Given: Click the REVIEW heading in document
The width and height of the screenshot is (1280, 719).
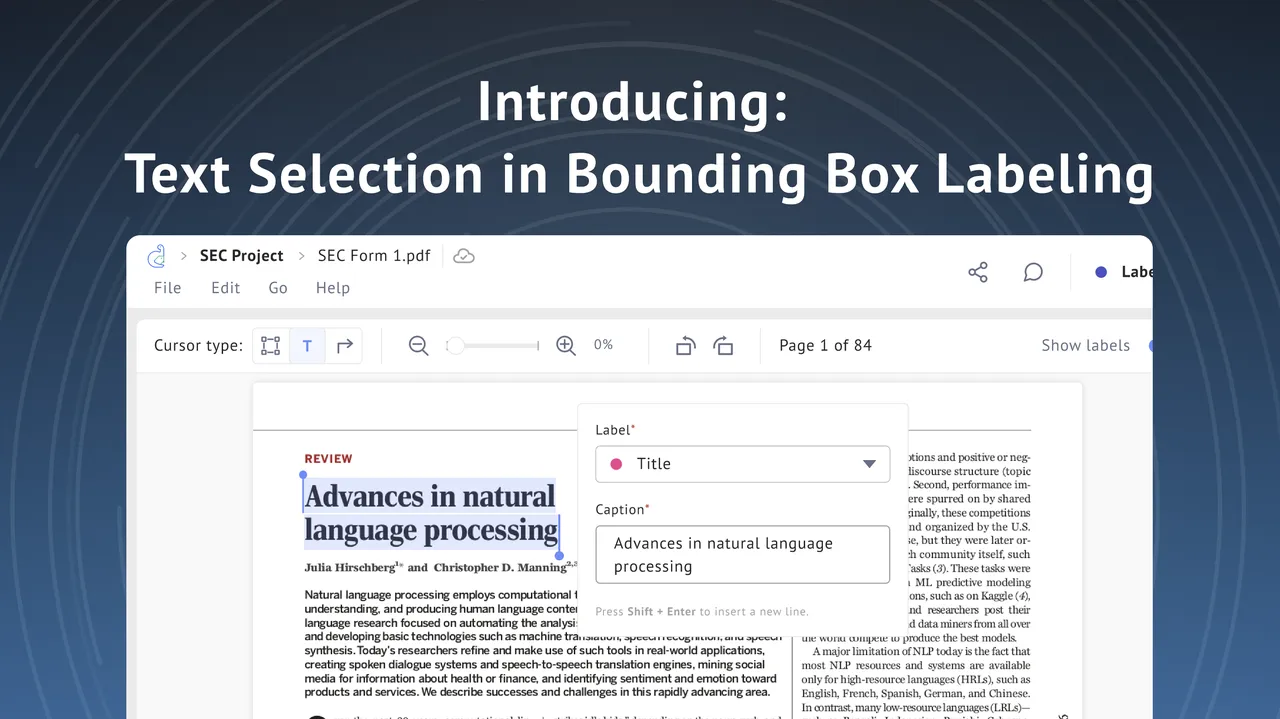Looking at the screenshot, I should pyautogui.click(x=329, y=459).
